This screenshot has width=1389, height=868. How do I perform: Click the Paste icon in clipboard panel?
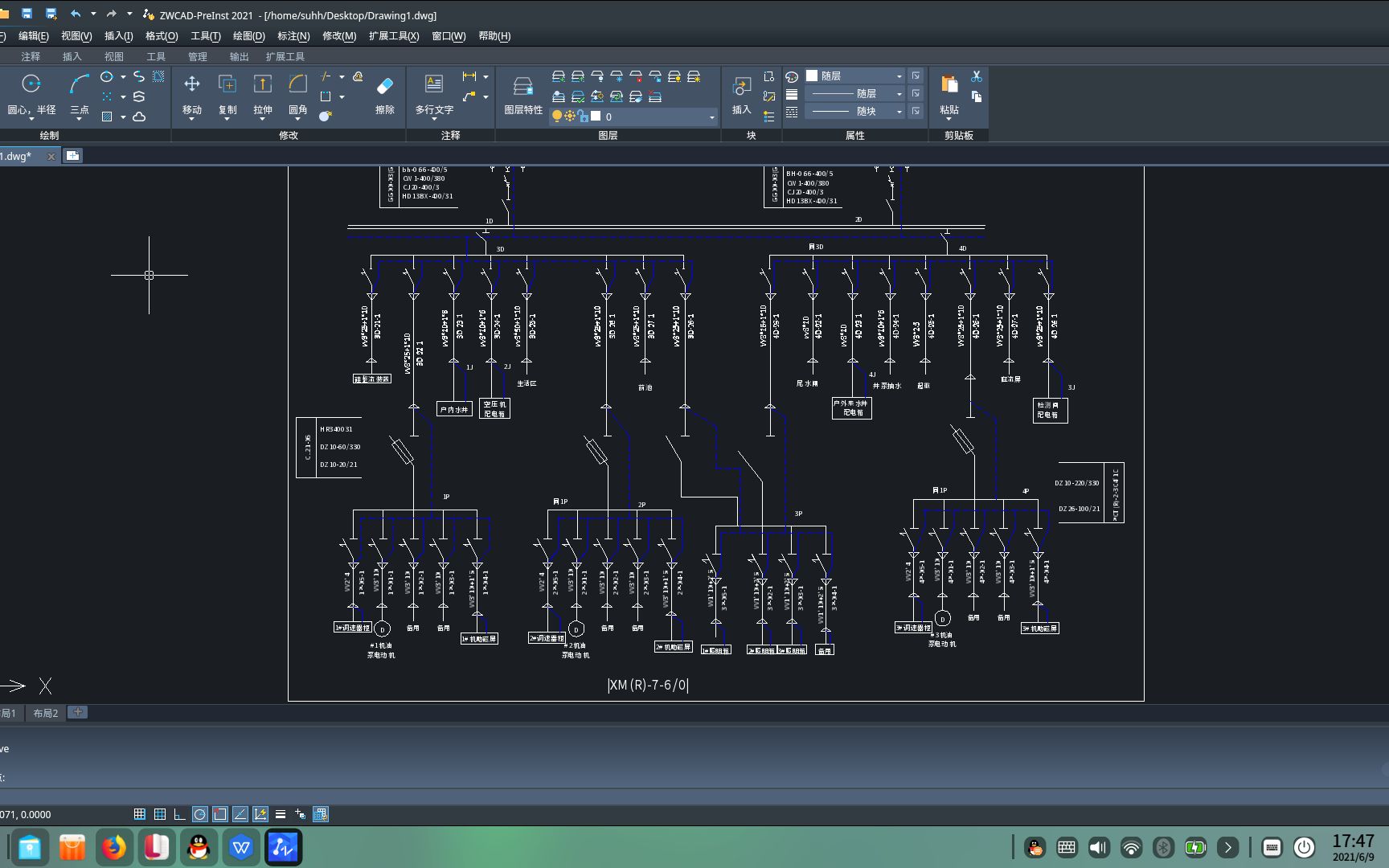click(949, 84)
